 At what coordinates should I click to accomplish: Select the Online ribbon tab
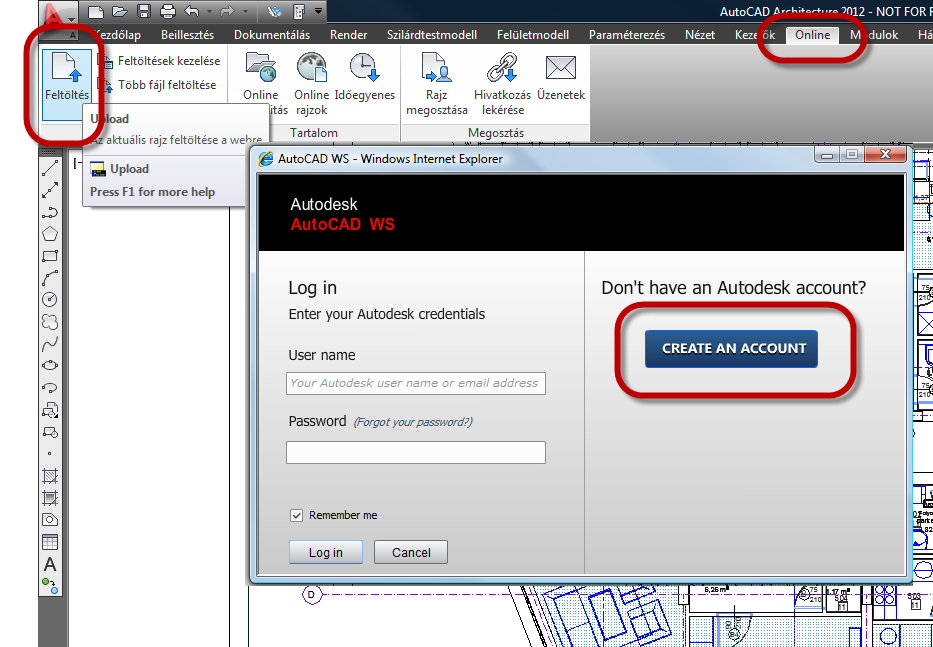(812, 35)
